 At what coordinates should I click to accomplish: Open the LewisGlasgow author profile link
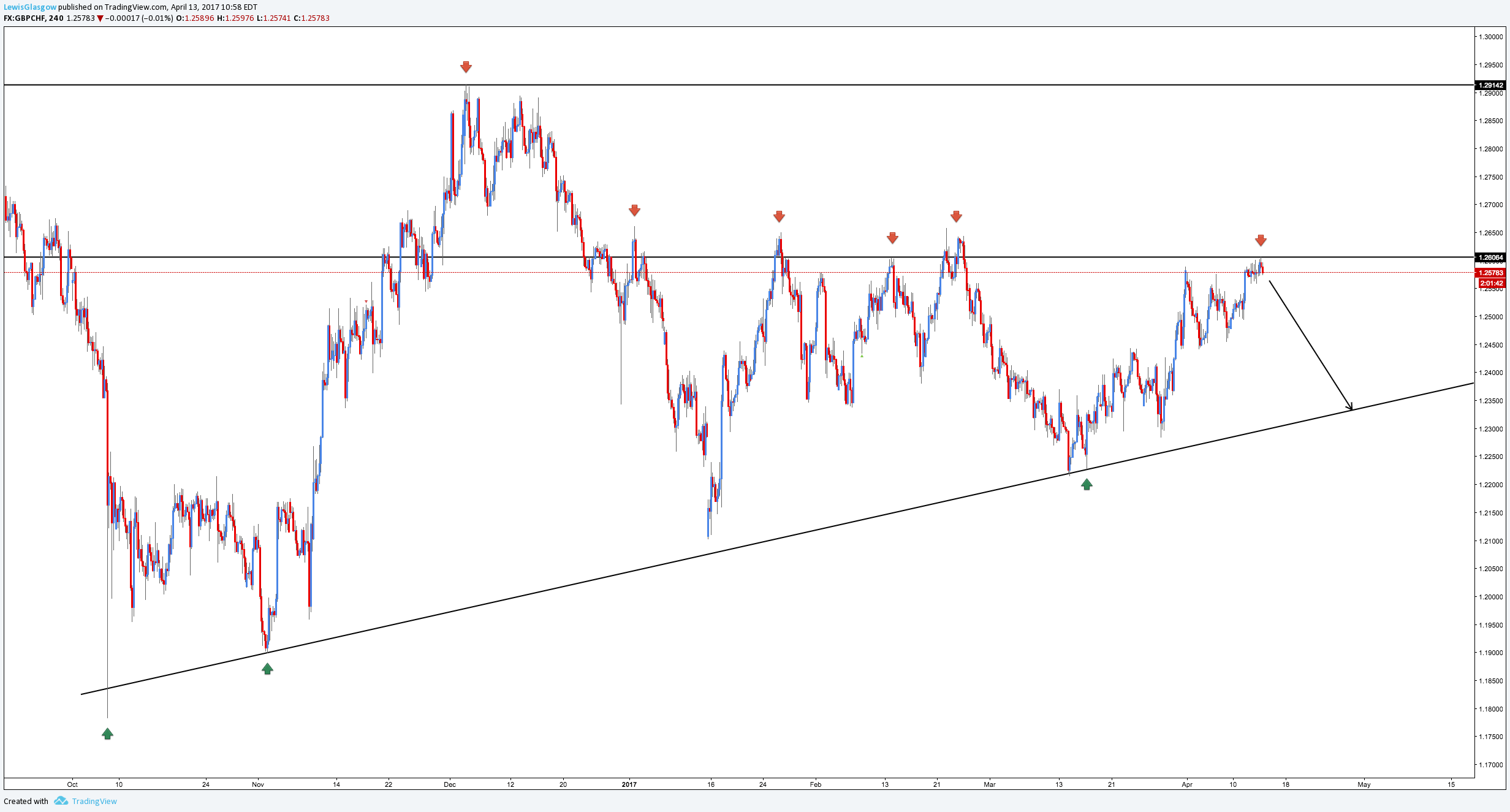click(x=30, y=7)
